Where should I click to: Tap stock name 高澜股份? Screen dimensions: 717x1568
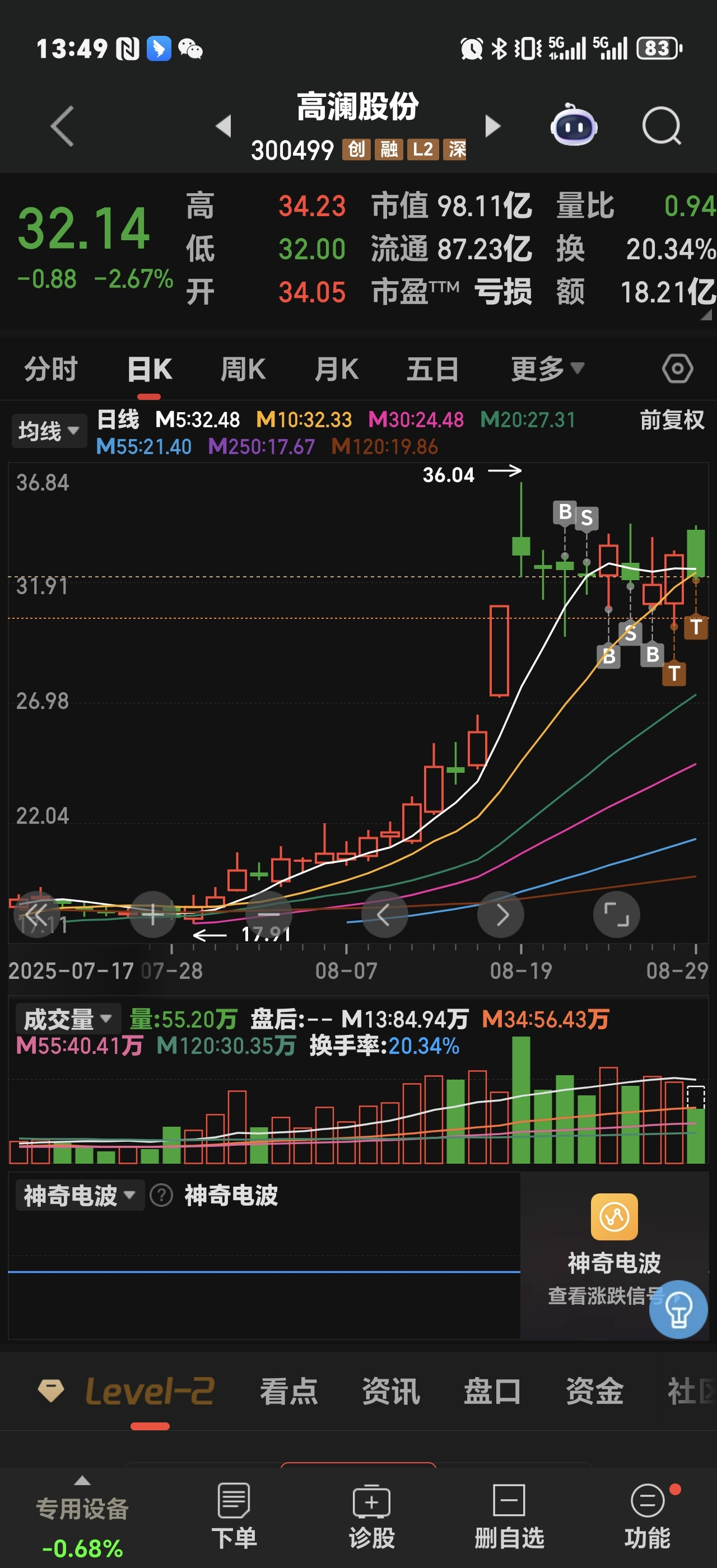[358, 106]
